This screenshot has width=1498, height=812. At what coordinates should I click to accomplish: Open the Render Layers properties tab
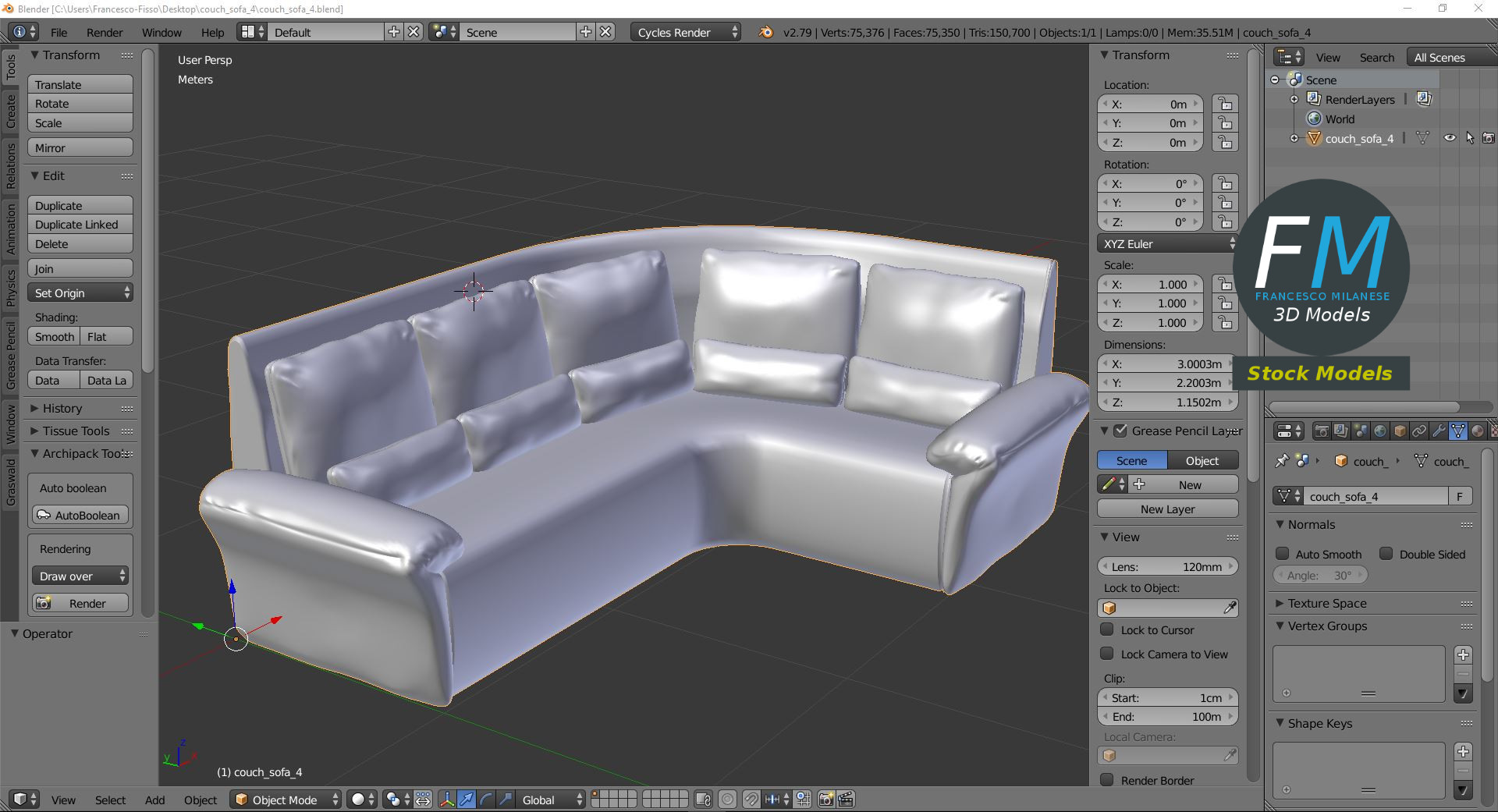(x=1340, y=431)
